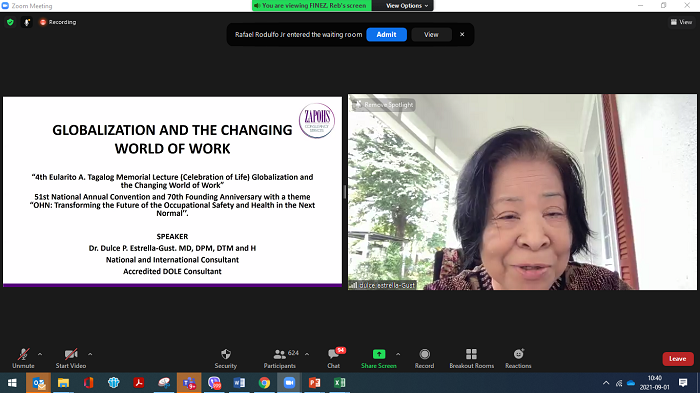Image resolution: width=700 pixels, height=393 pixels.
Task: Start video camera
Action: point(71,359)
